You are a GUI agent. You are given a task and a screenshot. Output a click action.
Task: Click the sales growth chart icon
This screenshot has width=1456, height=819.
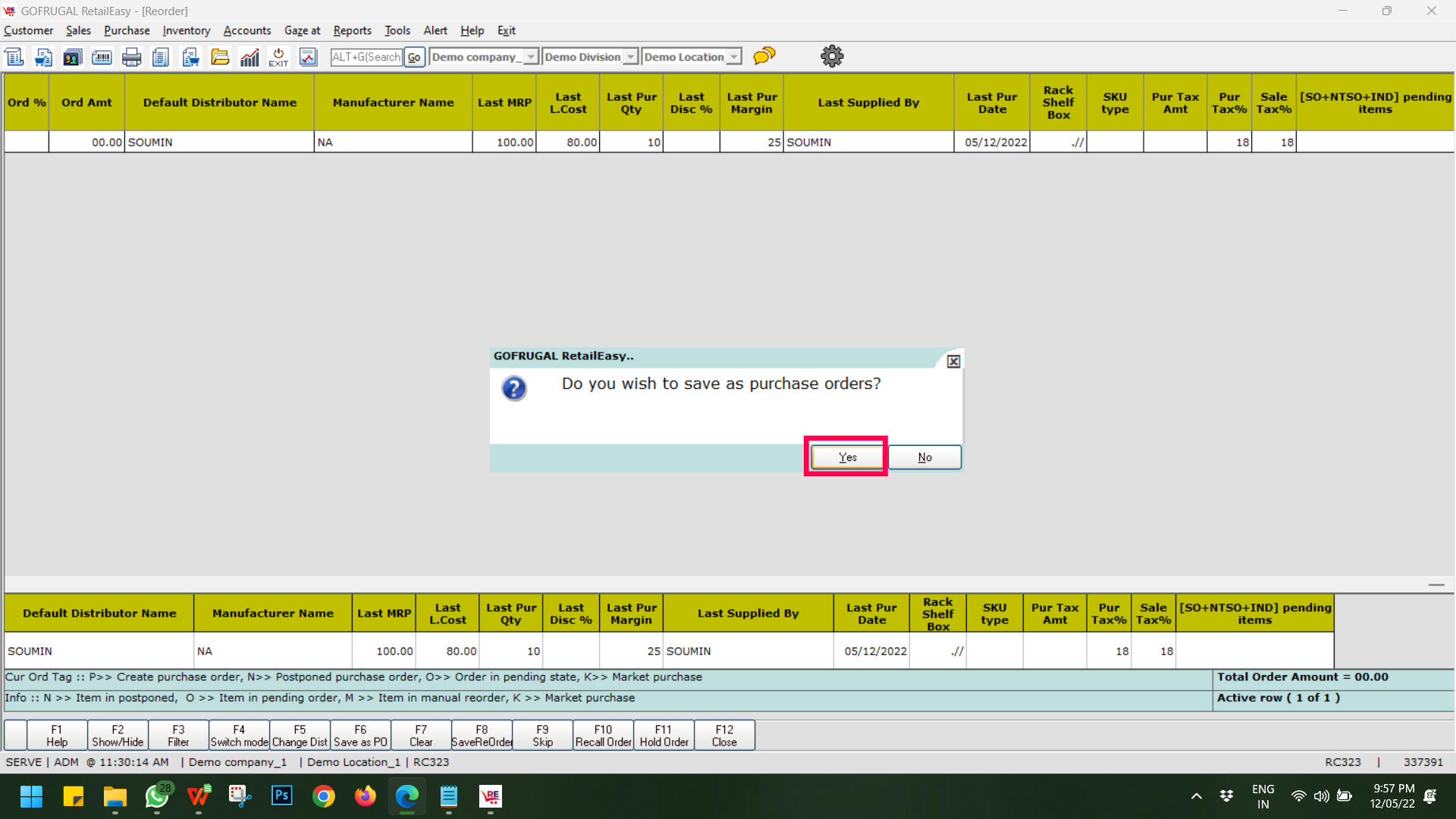(x=249, y=57)
